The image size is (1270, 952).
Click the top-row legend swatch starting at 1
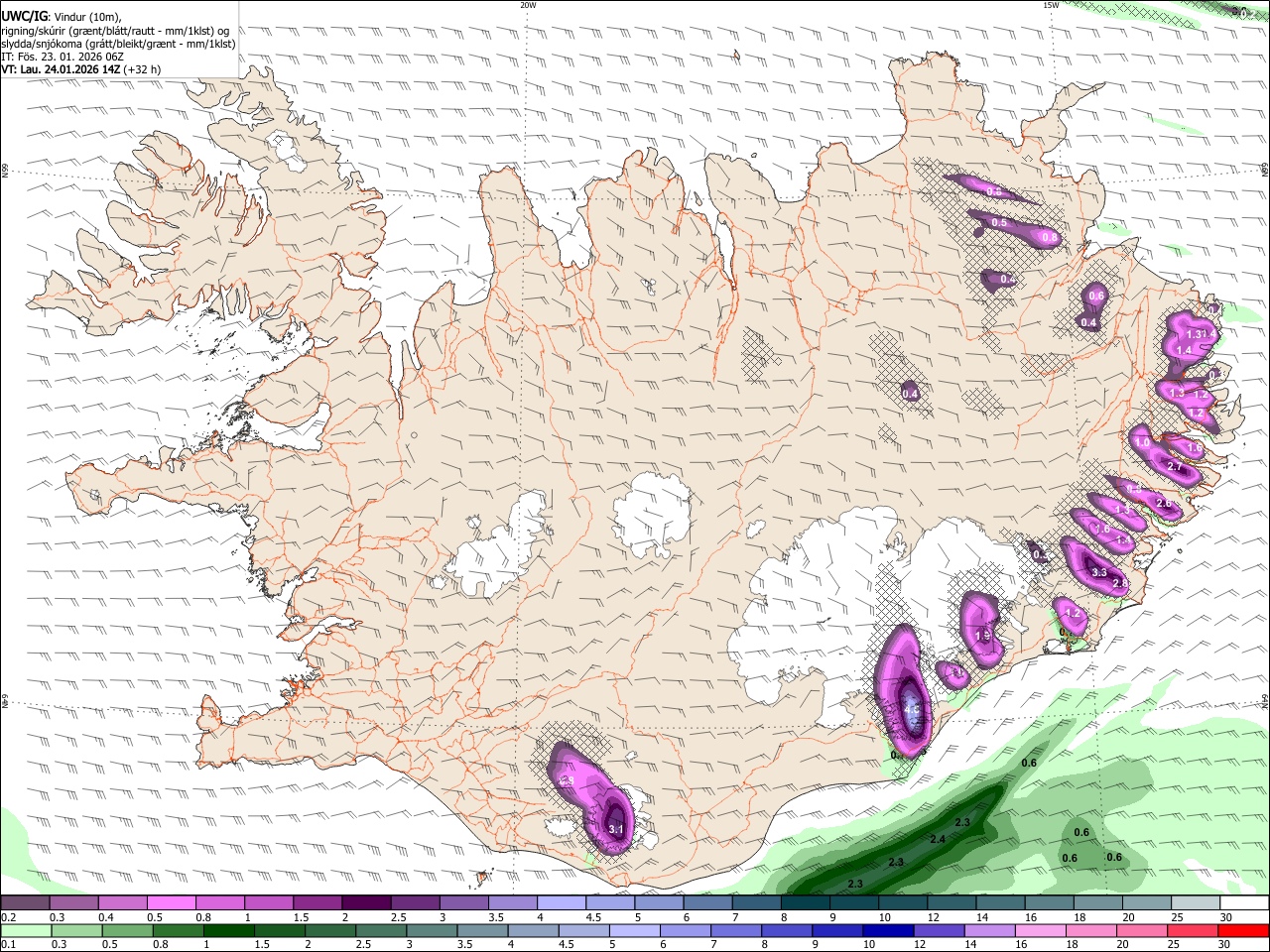pos(268,902)
